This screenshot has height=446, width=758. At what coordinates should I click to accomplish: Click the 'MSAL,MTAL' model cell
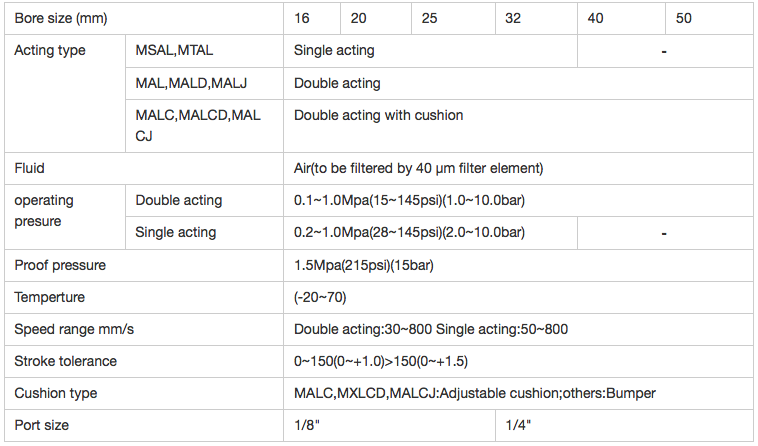tap(174, 50)
